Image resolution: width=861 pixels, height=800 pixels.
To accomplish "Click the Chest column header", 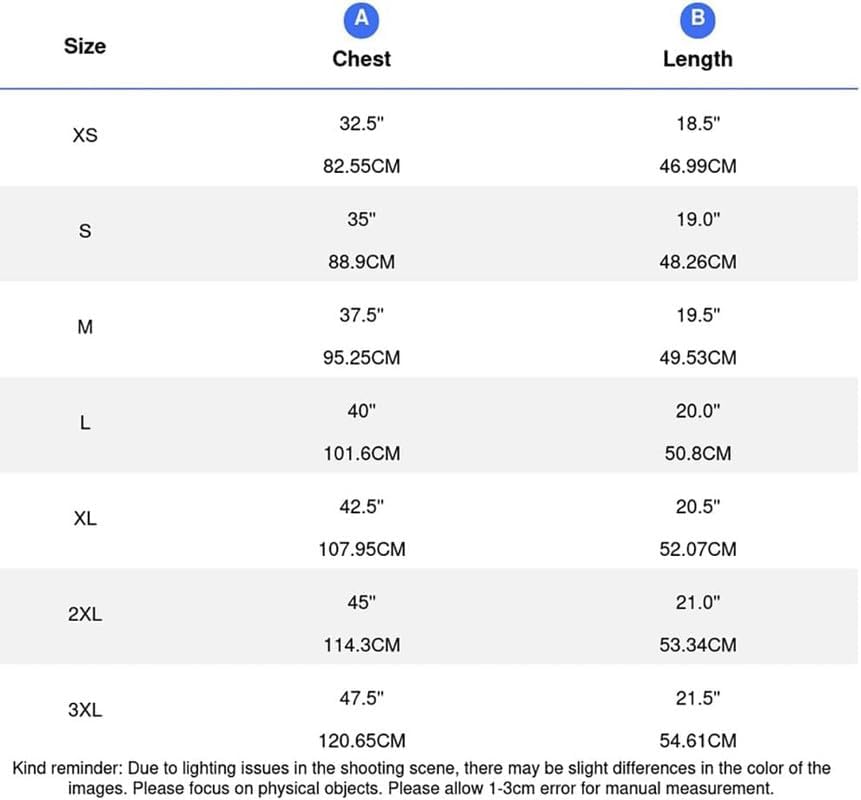I will click(x=361, y=59).
